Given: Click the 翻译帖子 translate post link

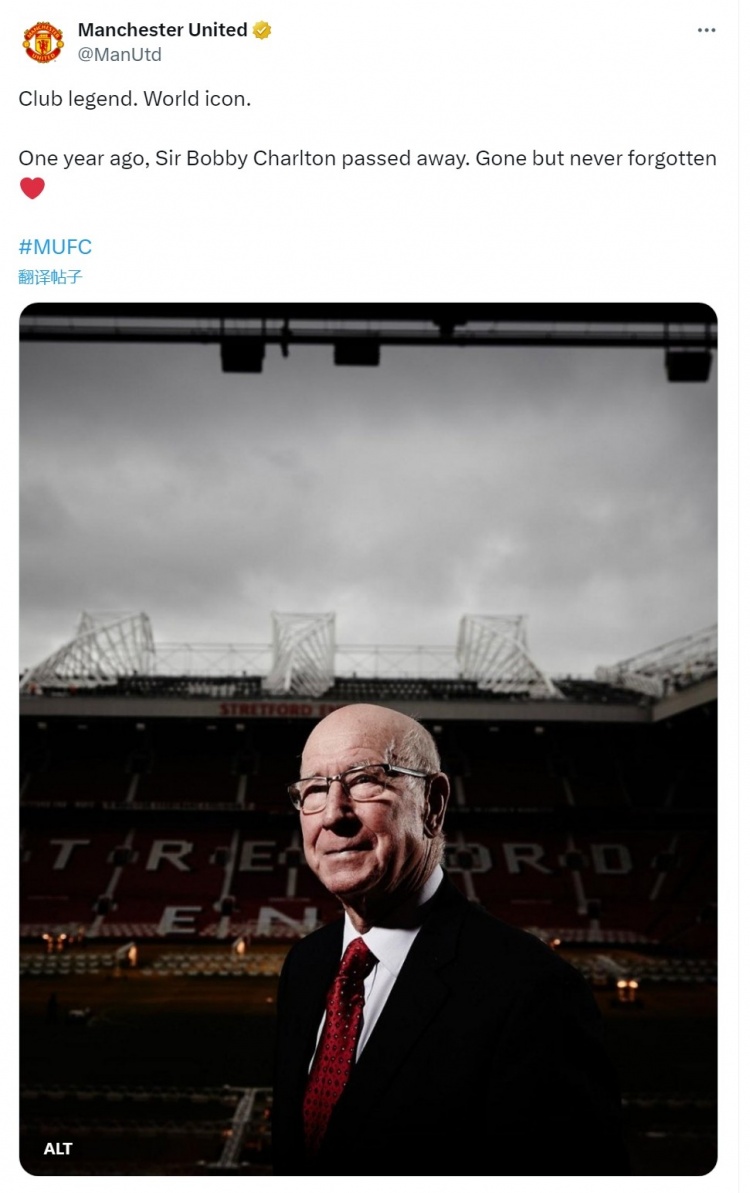Looking at the screenshot, I should (x=50, y=277).
